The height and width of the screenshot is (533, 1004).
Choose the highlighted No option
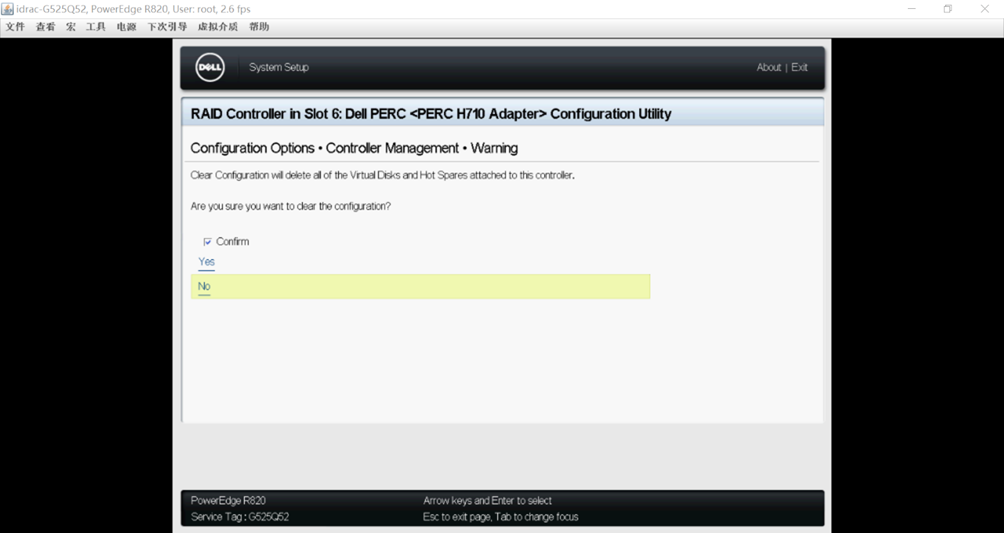420,286
